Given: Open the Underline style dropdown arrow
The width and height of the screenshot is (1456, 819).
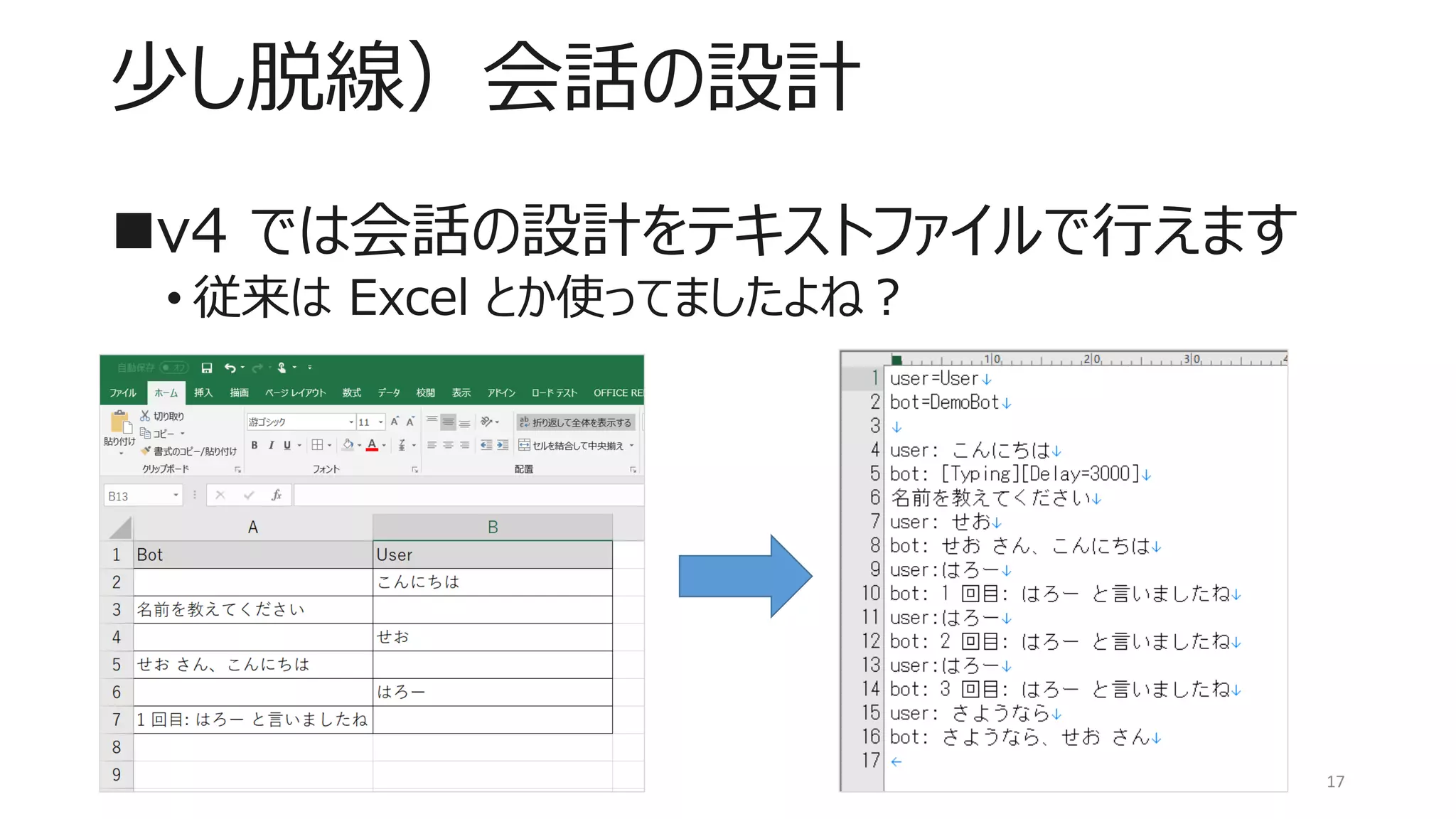Looking at the screenshot, I should pyautogui.click(x=299, y=445).
